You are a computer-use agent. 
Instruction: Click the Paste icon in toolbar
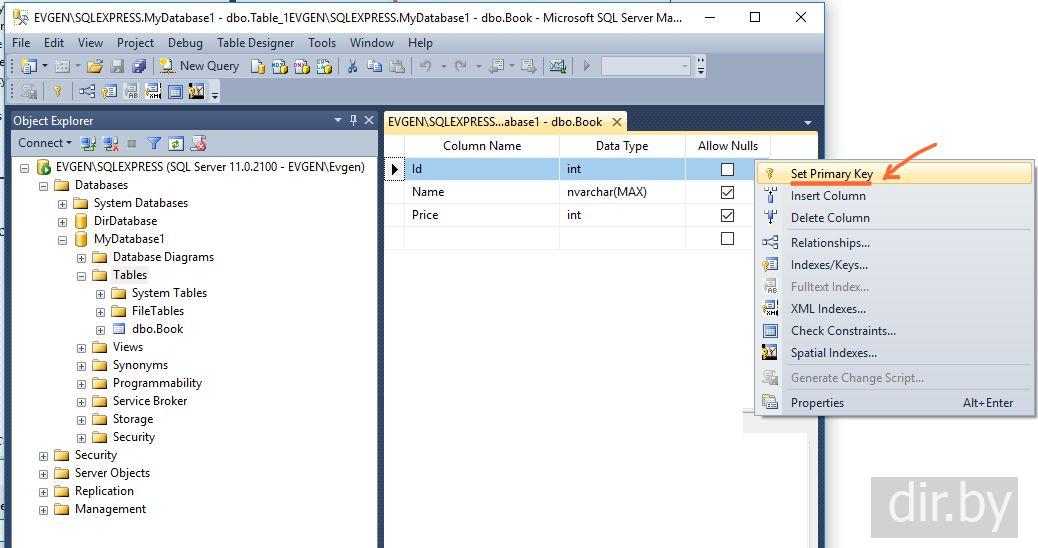pos(397,66)
